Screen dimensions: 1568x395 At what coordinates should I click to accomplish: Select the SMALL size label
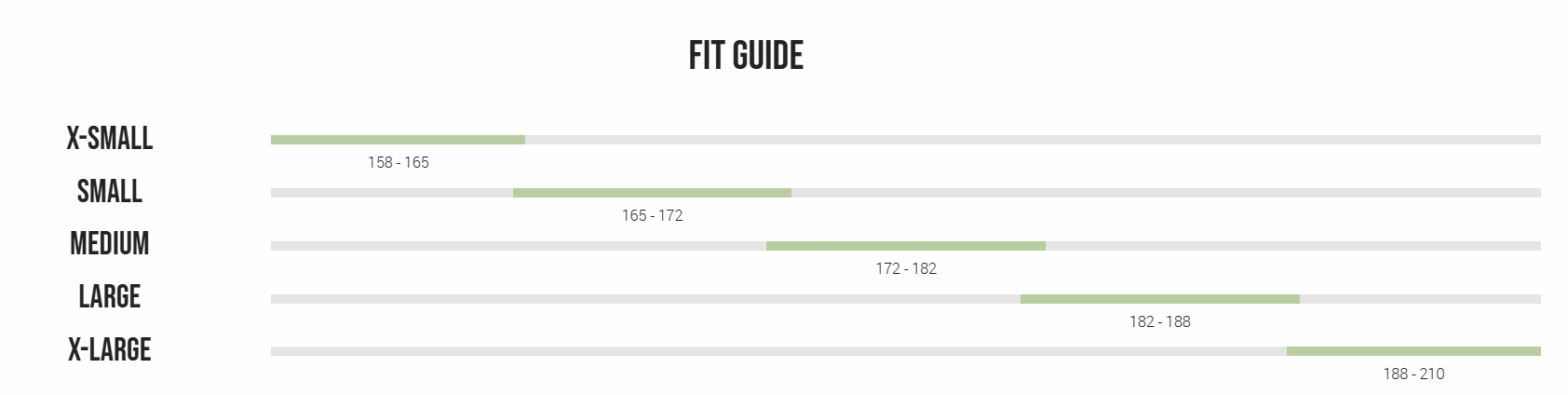[x=110, y=192]
